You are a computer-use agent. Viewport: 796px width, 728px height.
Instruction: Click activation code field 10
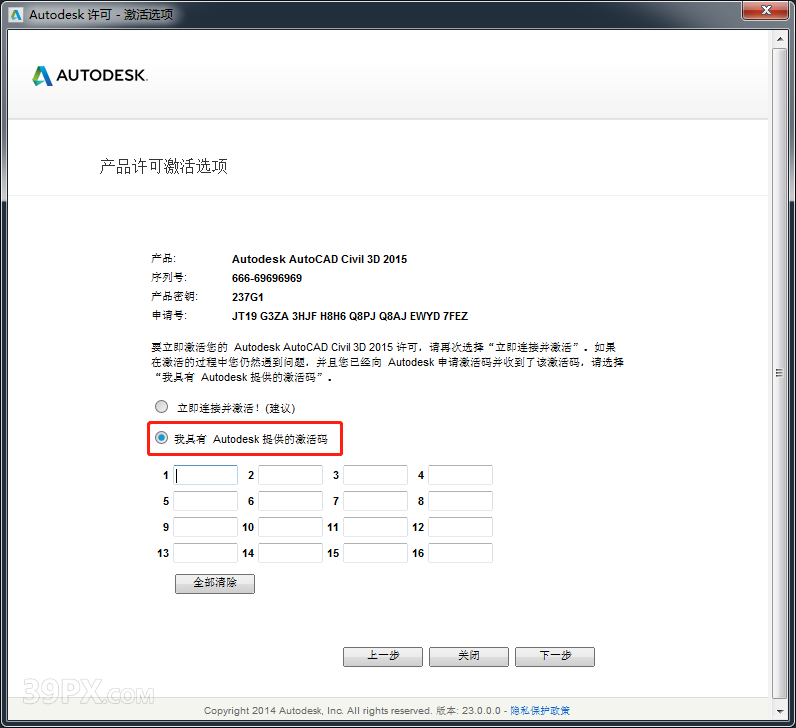coord(290,527)
